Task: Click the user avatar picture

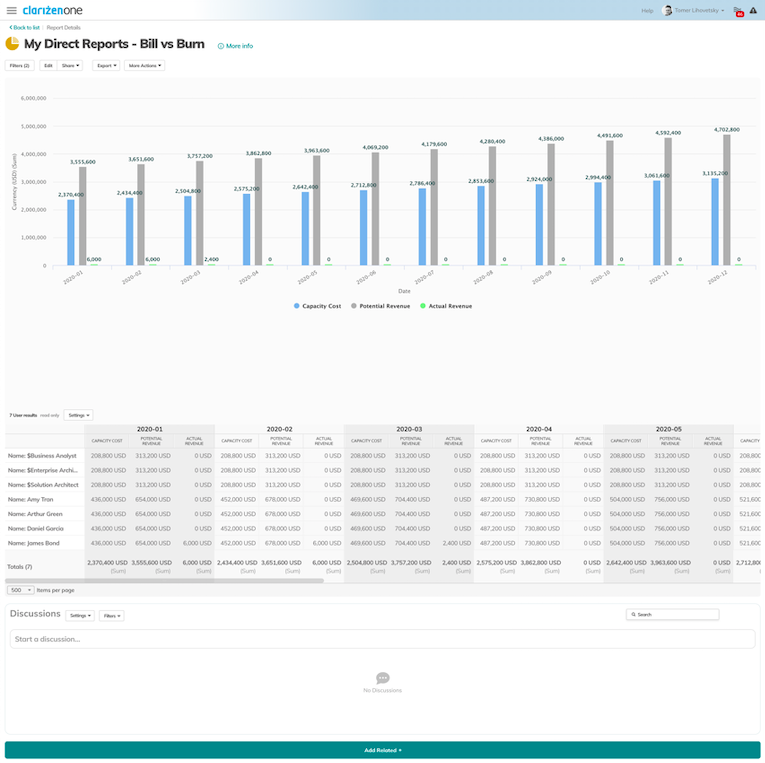Action: [x=667, y=11]
